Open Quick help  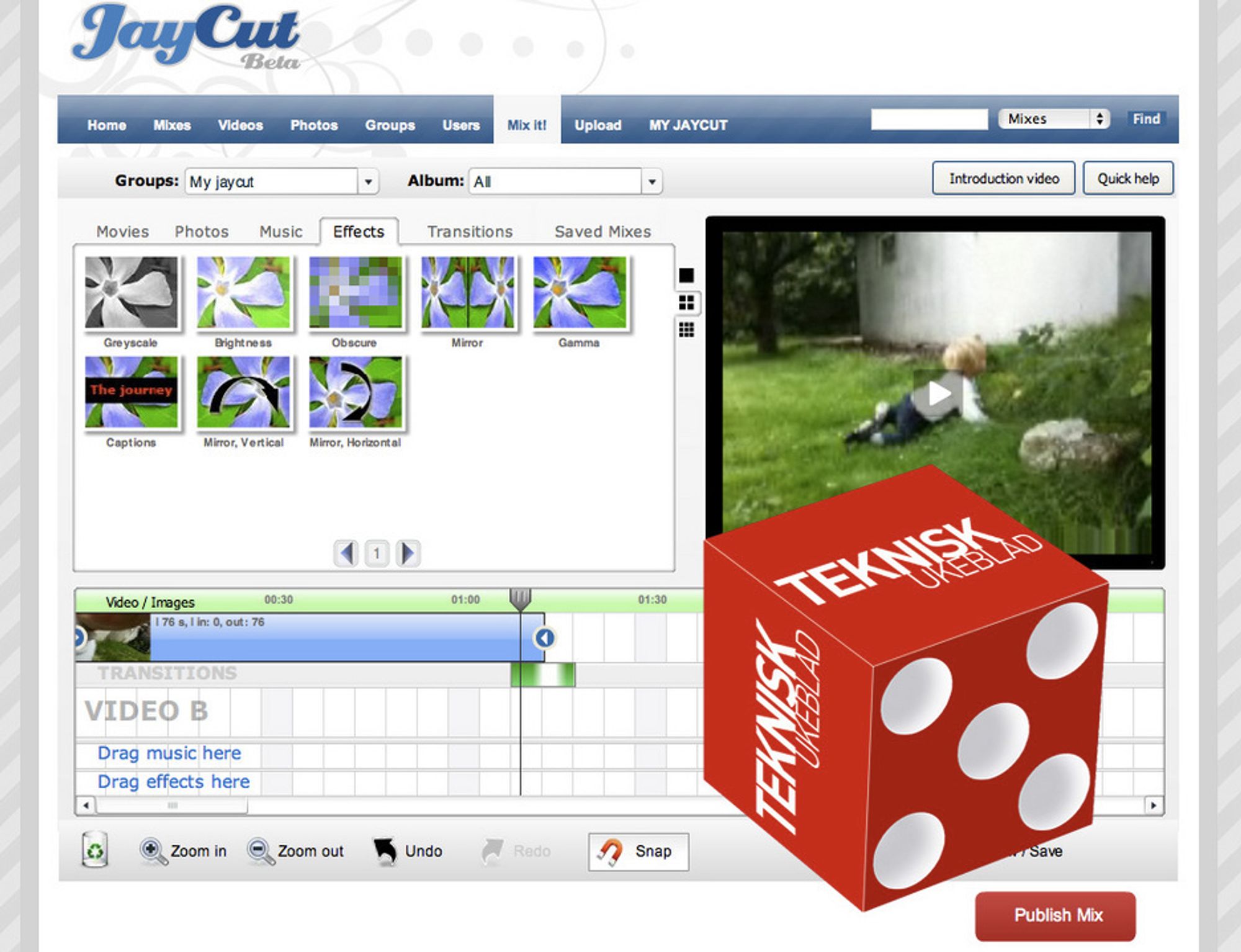1128,179
